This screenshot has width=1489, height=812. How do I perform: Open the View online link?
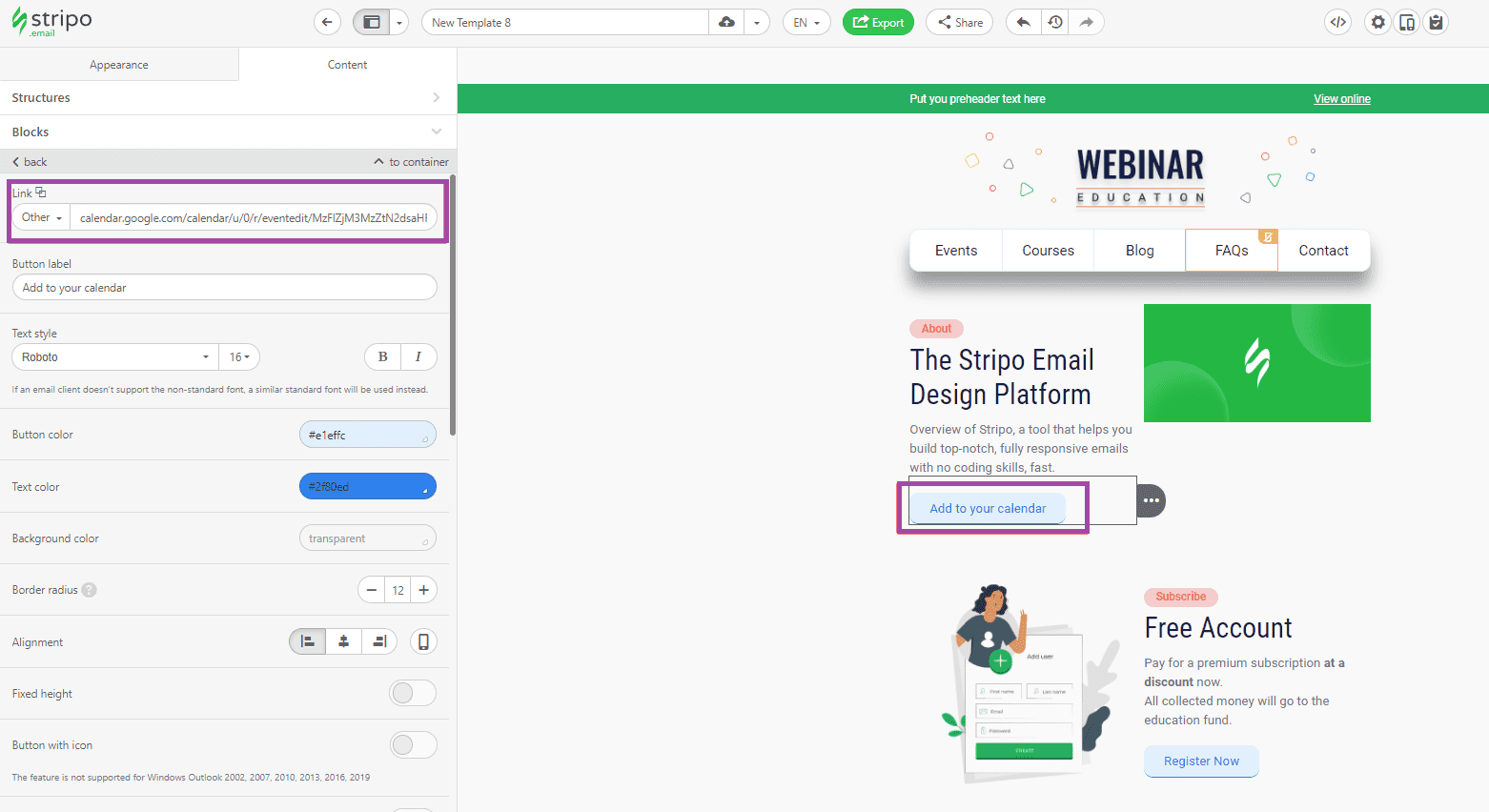(1341, 98)
